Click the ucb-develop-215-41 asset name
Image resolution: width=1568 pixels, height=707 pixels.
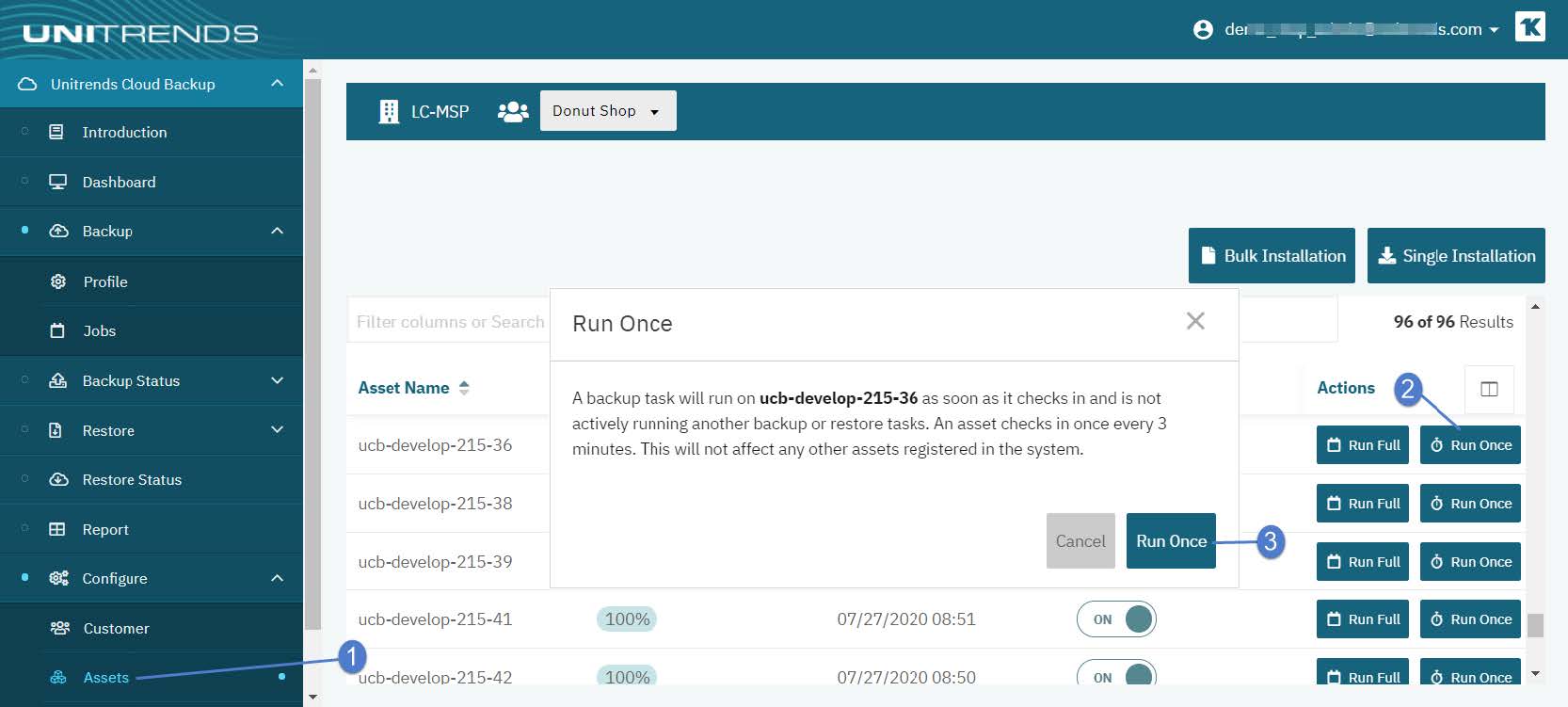[435, 619]
